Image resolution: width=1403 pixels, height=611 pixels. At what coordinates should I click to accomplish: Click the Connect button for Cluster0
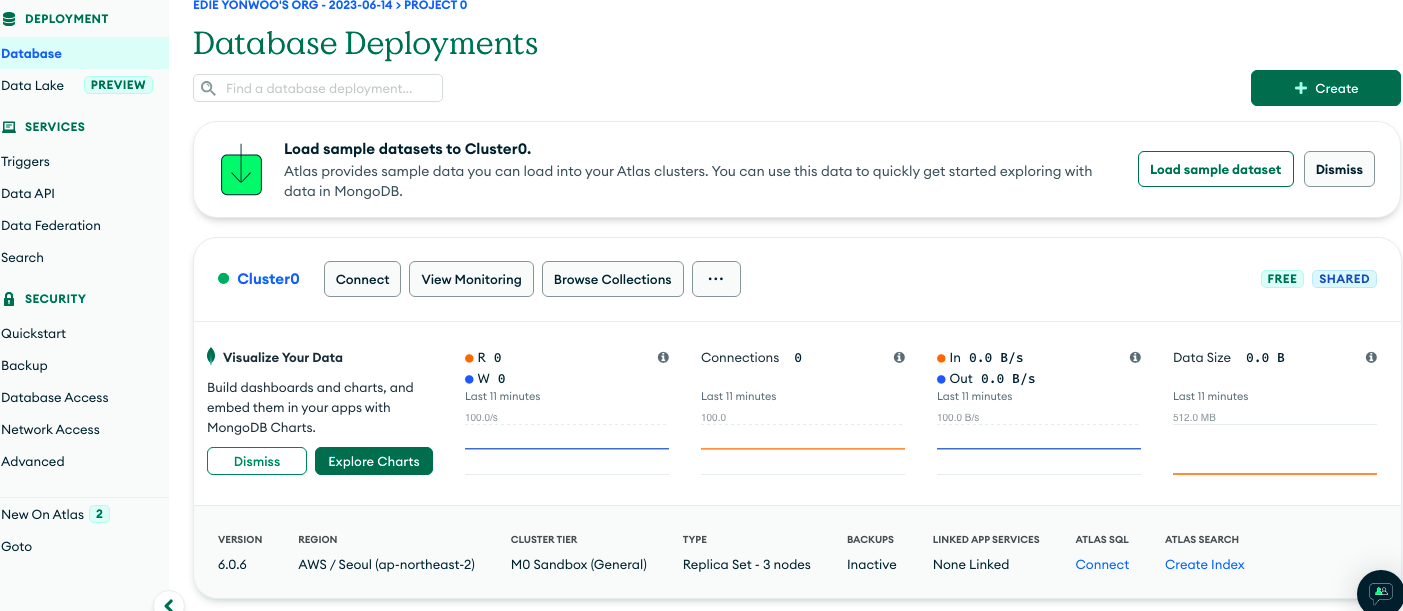click(x=363, y=279)
